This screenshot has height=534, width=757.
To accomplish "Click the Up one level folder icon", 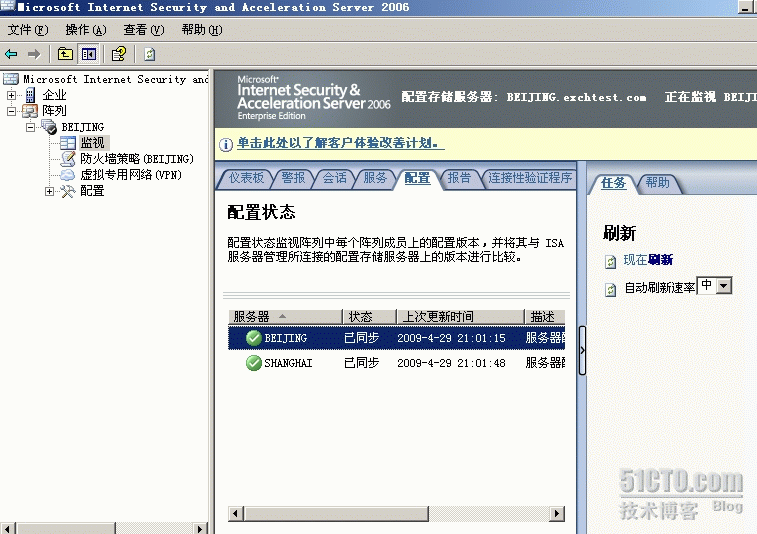I will pos(65,54).
